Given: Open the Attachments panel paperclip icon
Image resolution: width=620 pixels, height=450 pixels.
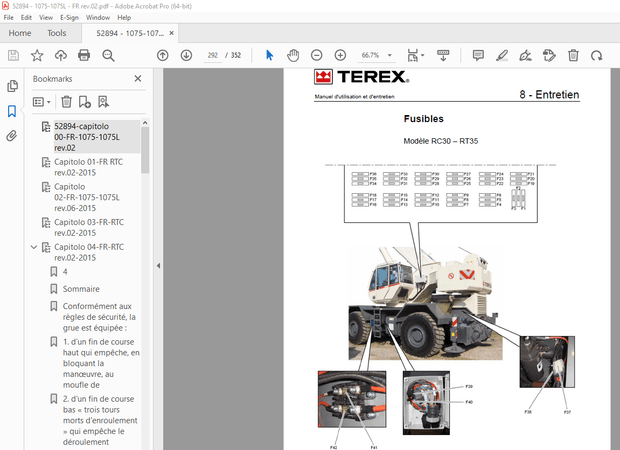Looking at the screenshot, I should pos(12,137).
